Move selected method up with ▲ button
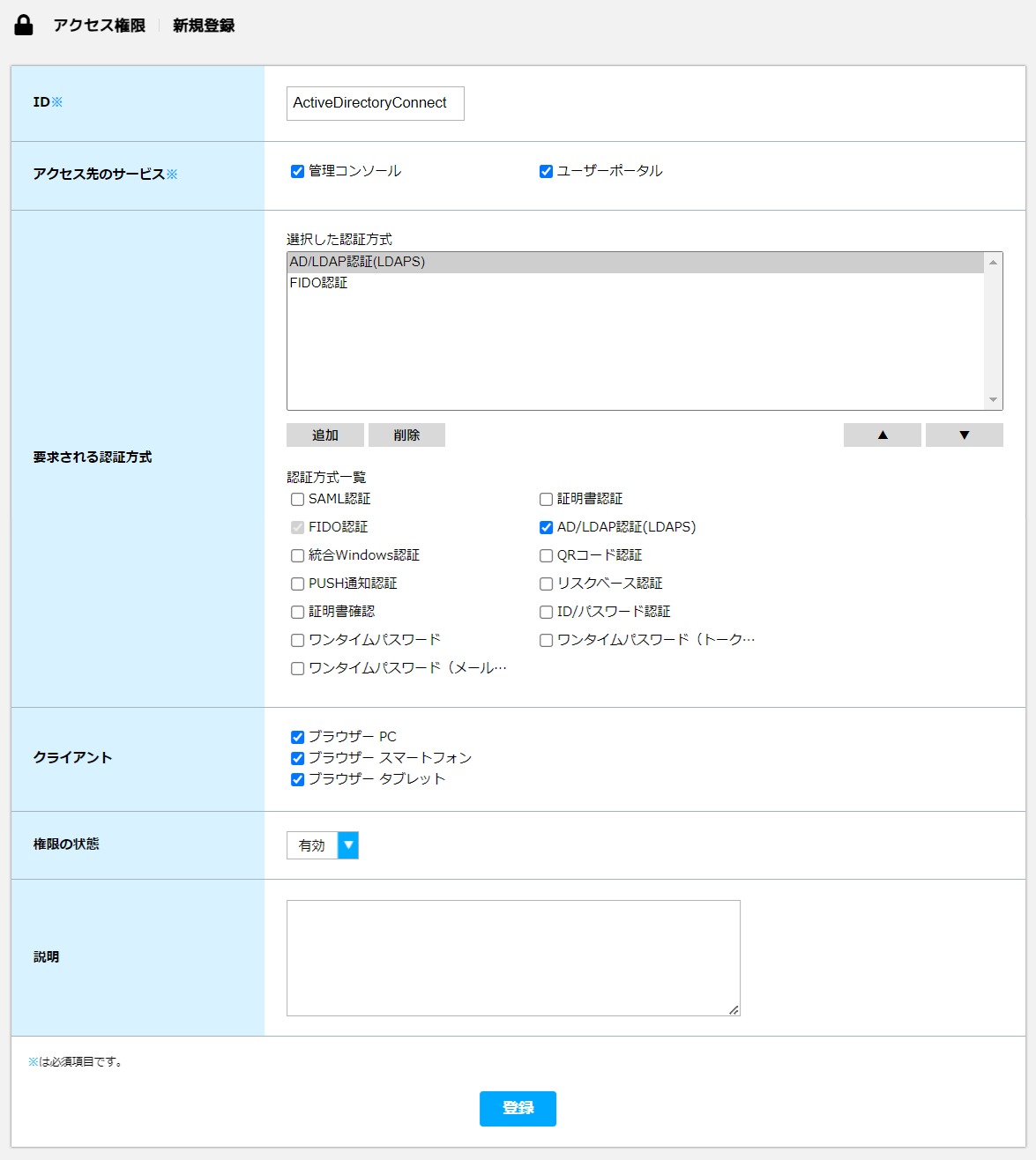1036x1160 pixels. (x=883, y=435)
